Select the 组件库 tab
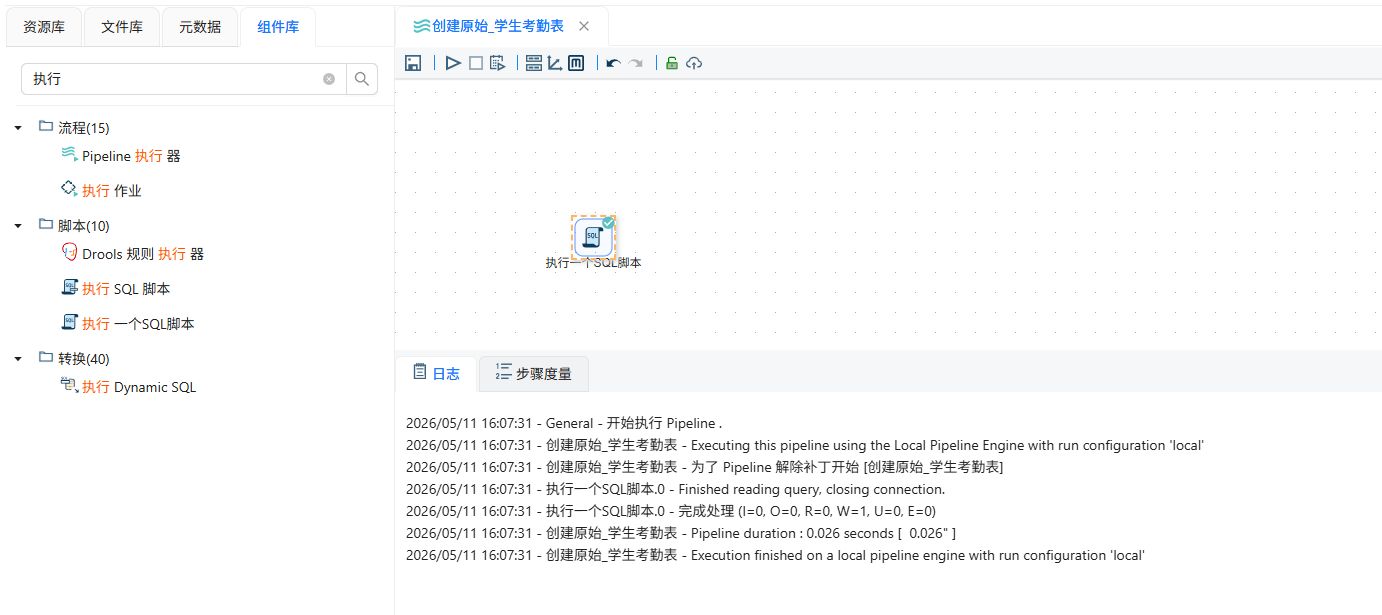The width and height of the screenshot is (1382, 615). (x=278, y=27)
